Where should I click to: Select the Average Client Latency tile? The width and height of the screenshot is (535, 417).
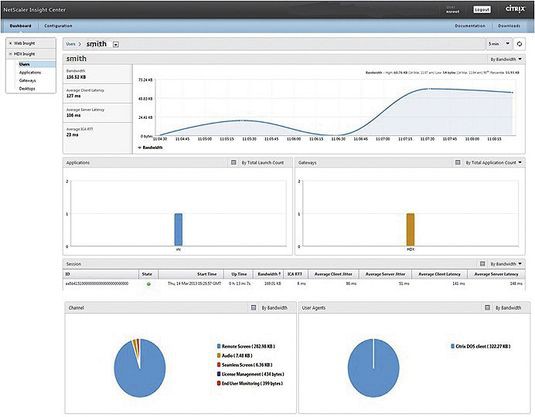(98, 93)
